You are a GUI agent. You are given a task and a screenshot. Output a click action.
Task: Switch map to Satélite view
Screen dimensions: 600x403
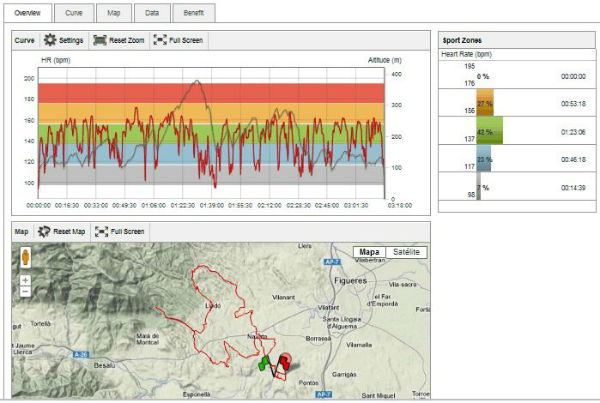(x=405, y=252)
